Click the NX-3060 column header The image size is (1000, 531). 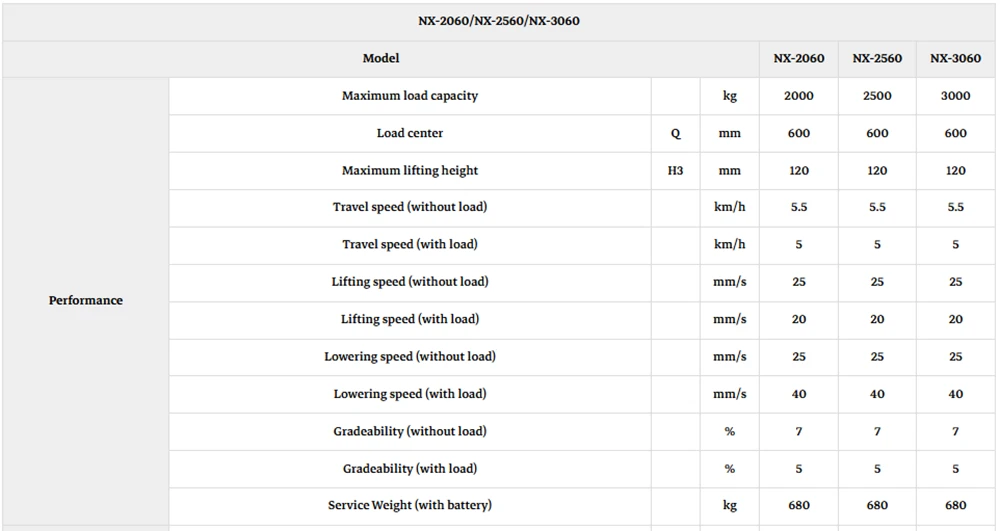pos(955,59)
